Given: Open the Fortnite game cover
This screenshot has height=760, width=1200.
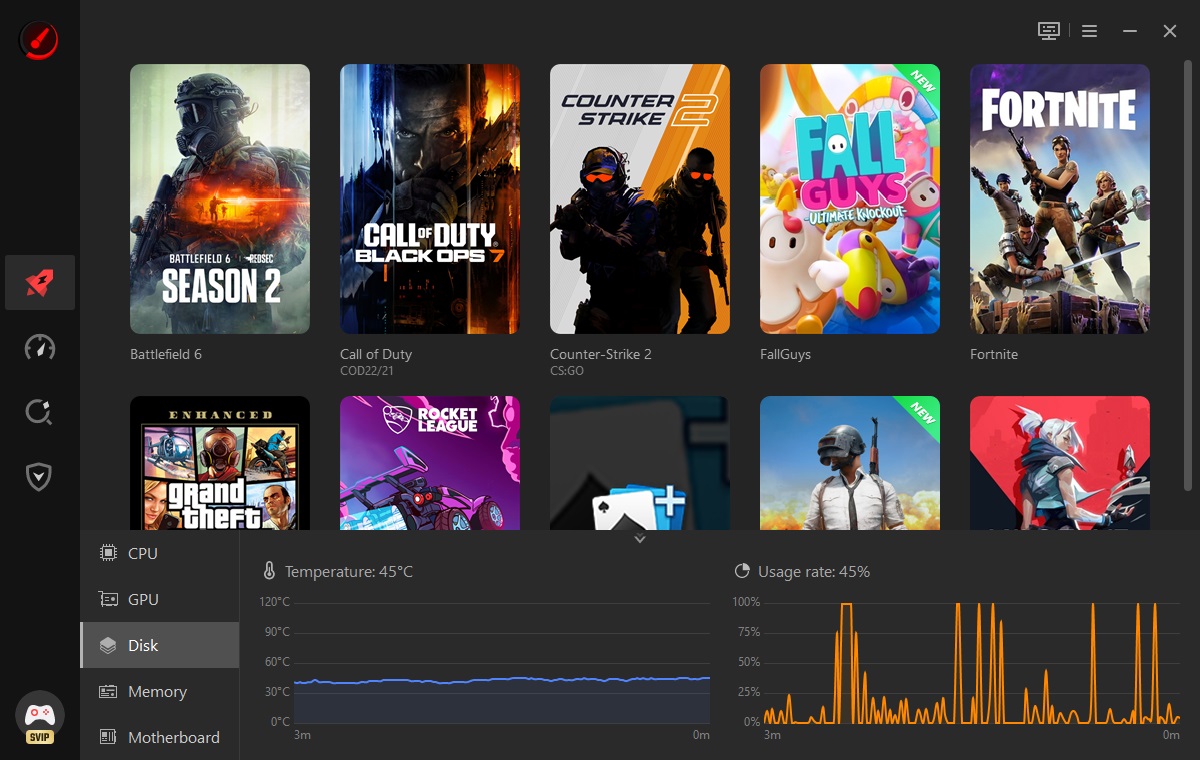Looking at the screenshot, I should pyautogui.click(x=1060, y=199).
